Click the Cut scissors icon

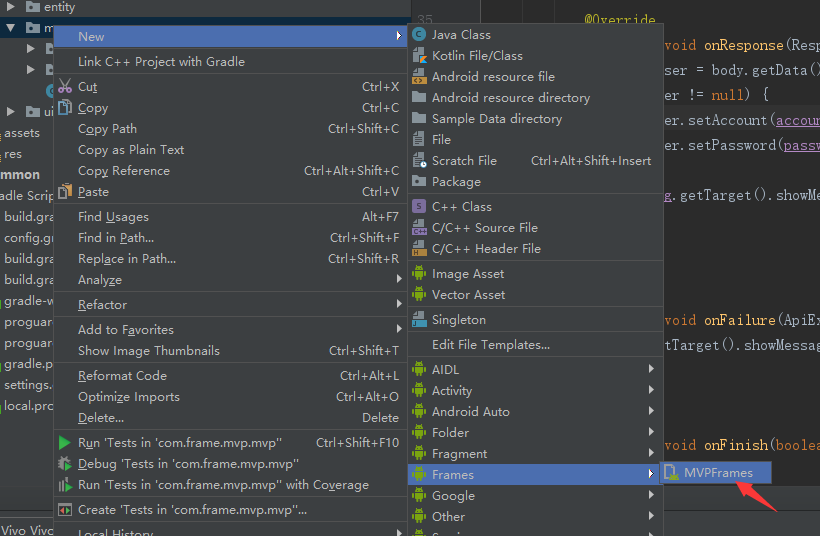(65, 86)
